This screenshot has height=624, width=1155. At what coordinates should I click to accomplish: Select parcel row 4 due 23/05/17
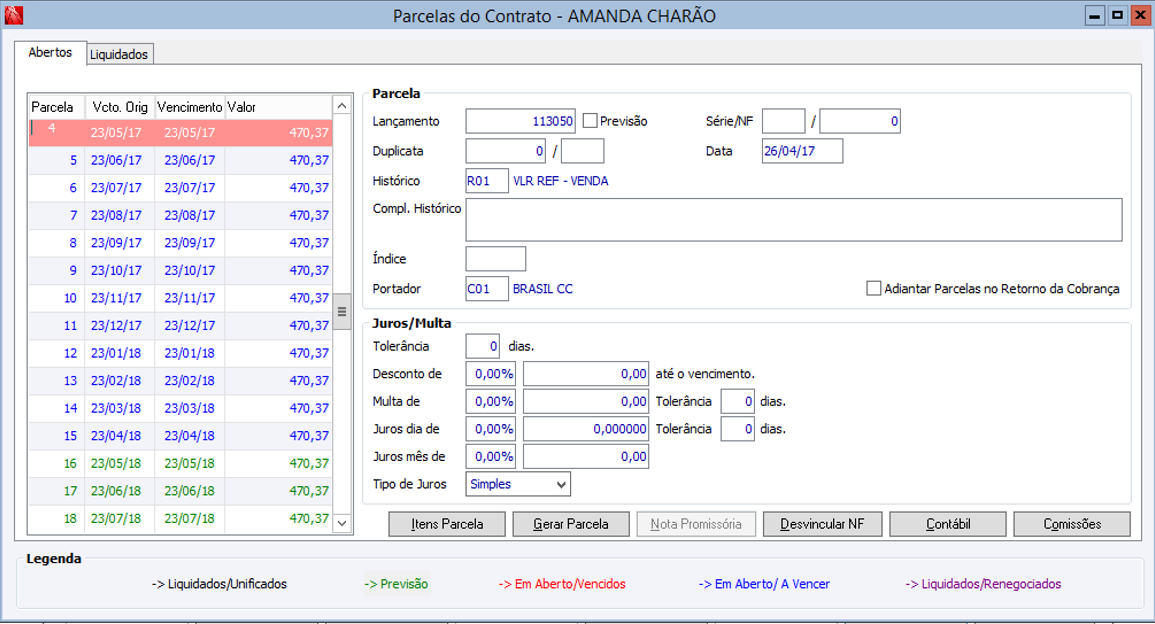(180, 133)
